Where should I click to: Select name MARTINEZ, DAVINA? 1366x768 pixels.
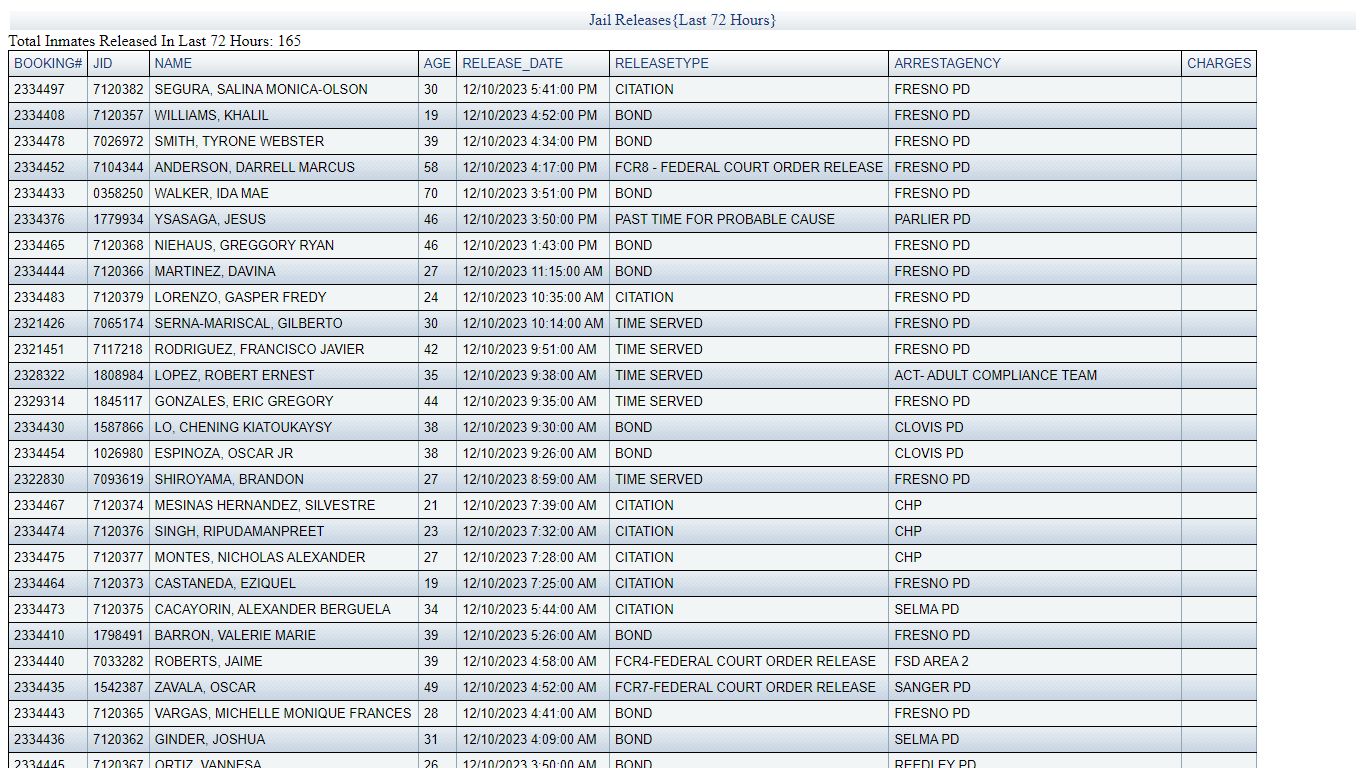point(215,271)
